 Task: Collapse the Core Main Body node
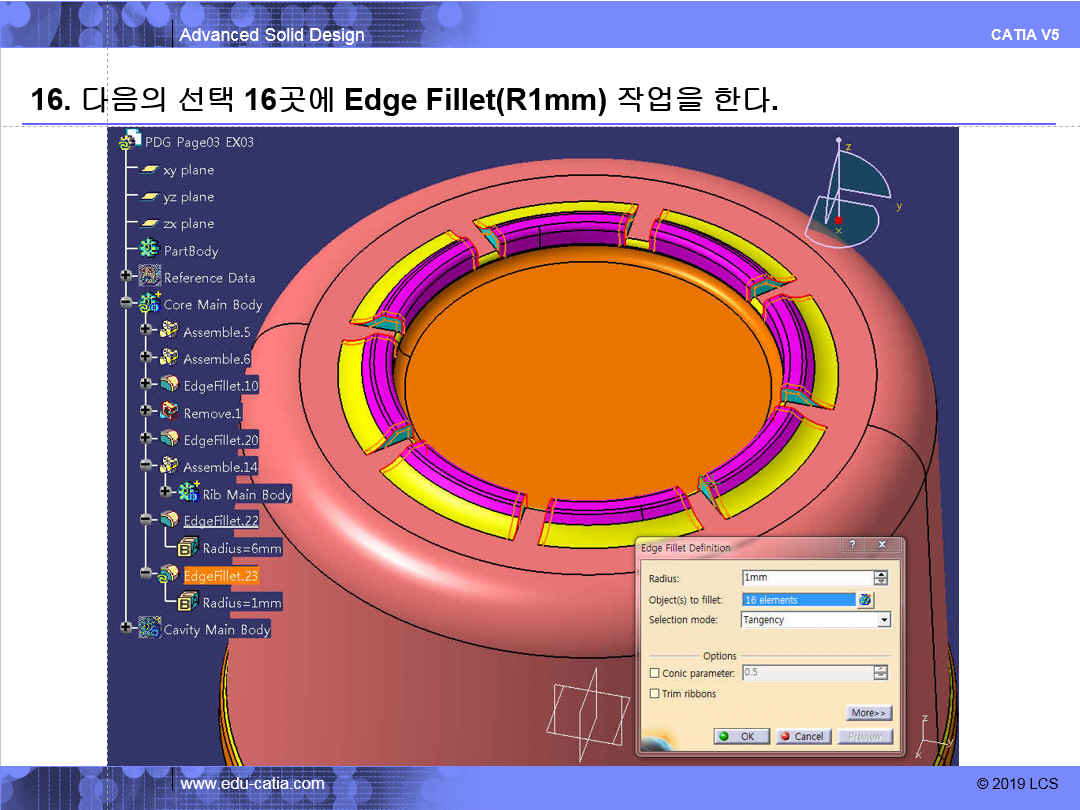pyautogui.click(x=126, y=304)
